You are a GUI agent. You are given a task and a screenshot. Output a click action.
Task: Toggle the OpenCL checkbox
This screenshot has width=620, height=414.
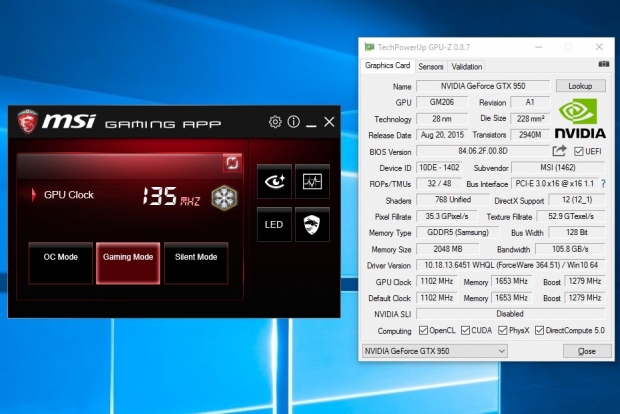(x=423, y=330)
